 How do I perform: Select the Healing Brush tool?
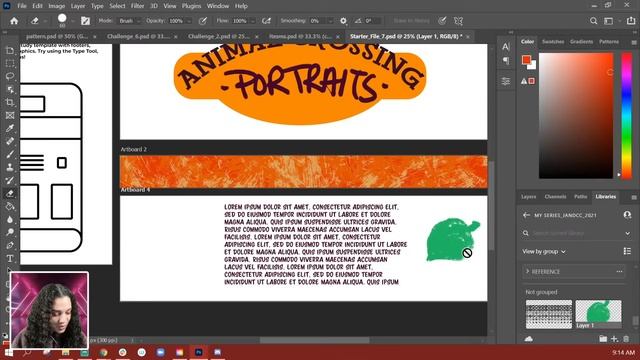10,141
